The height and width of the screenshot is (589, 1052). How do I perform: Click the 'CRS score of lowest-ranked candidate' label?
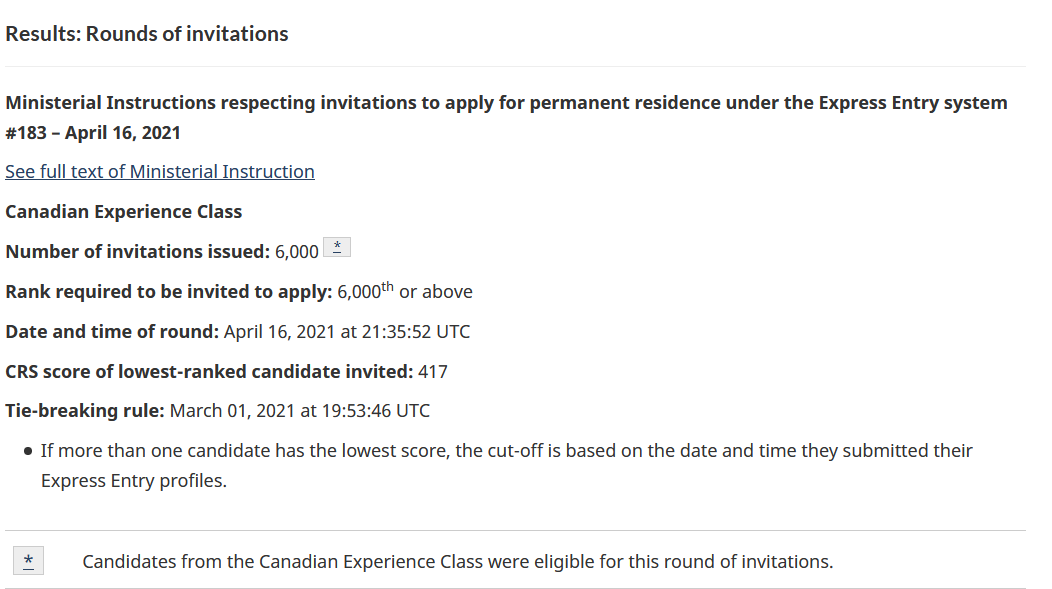pyautogui.click(x=209, y=372)
